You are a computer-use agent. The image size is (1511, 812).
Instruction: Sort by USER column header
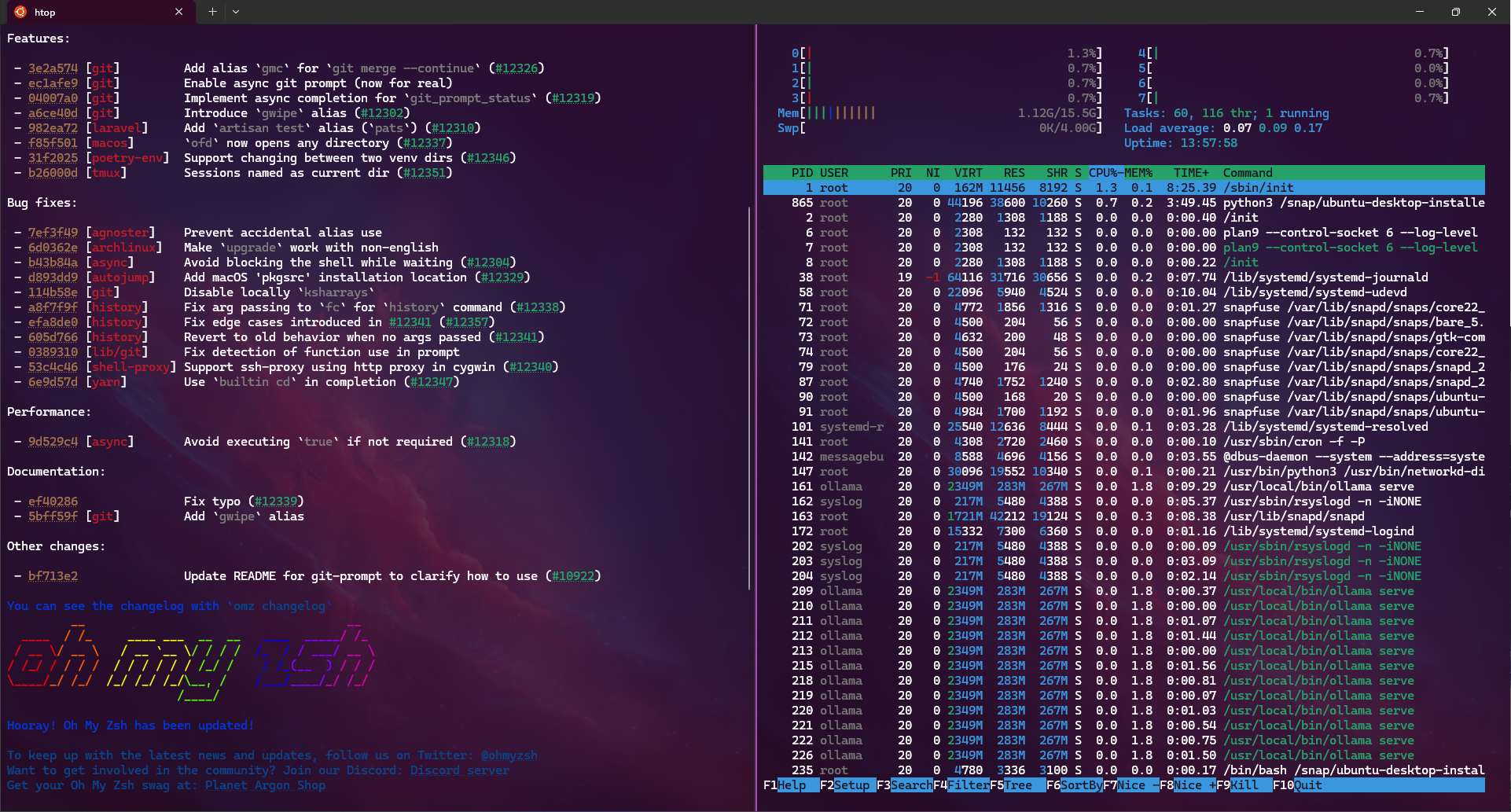(834, 173)
